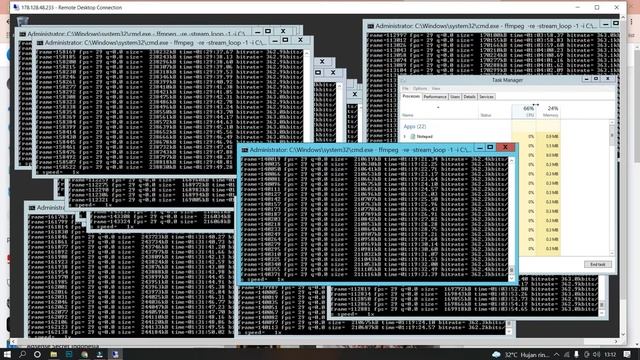Viewport: 640px width, 360px height.
Task: Maximize the Task Manager window
Action: (x=596, y=79)
